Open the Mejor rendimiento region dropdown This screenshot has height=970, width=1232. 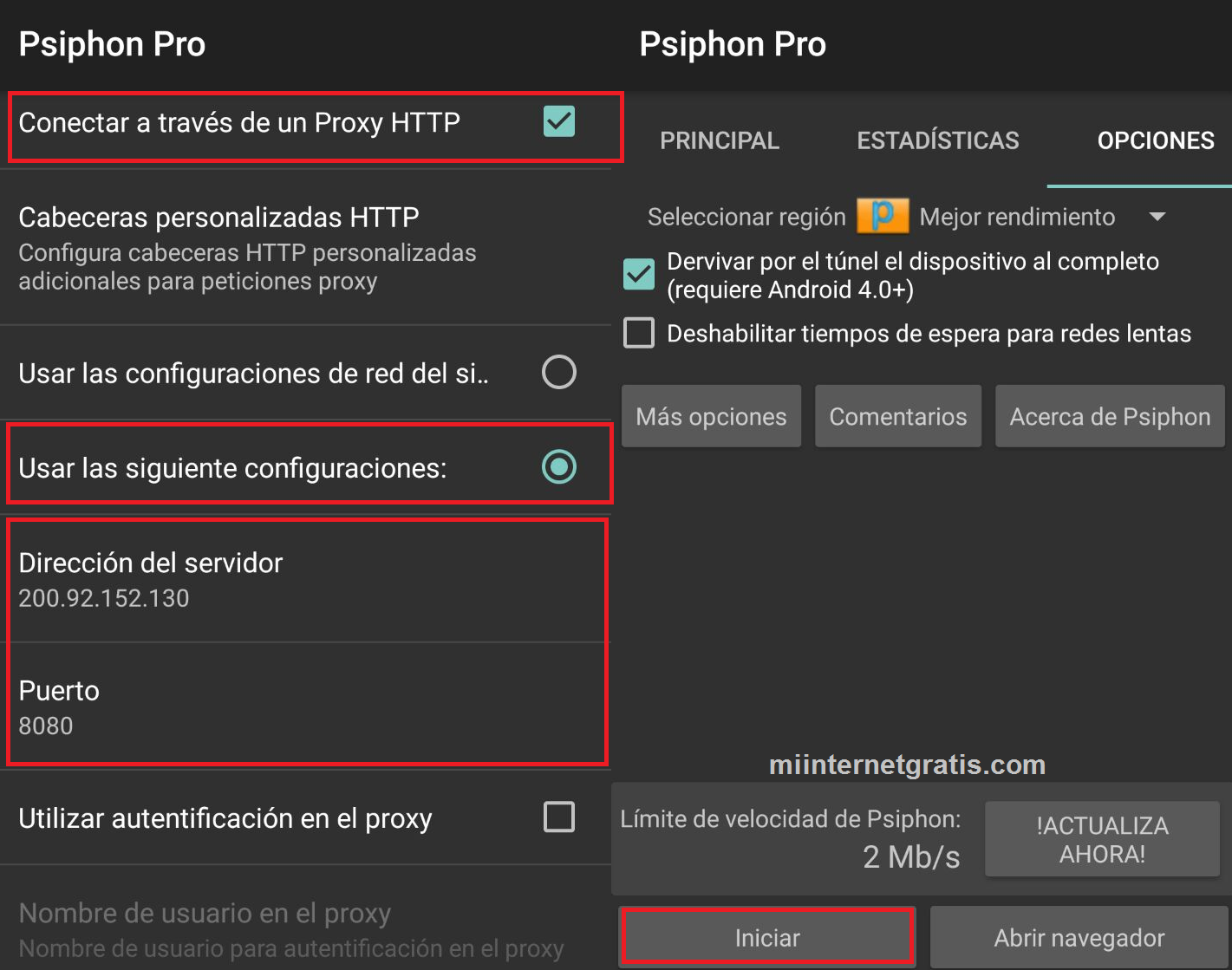[x=1043, y=217]
